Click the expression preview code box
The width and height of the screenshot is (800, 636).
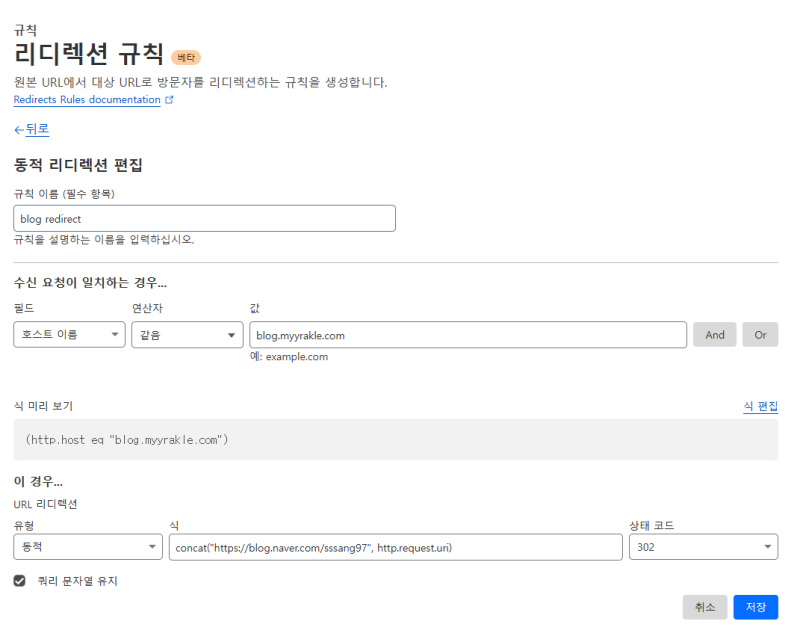click(x=396, y=440)
